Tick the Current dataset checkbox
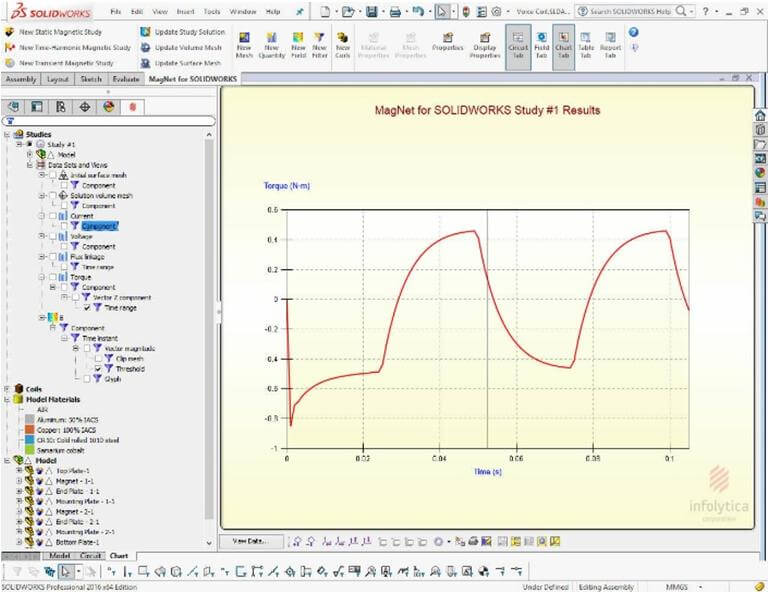Image resolution: width=780 pixels, height=592 pixels. tap(52, 216)
